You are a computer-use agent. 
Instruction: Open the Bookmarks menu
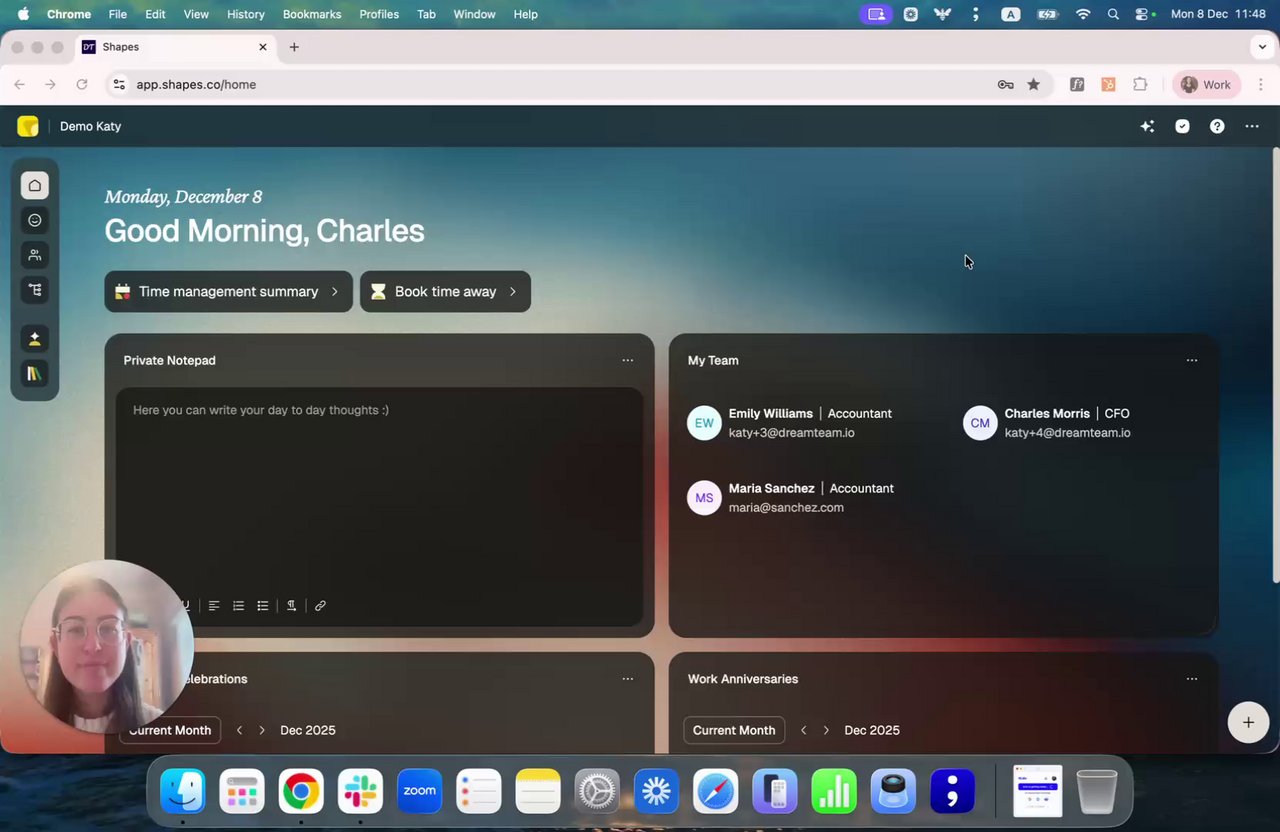(312, 14)
